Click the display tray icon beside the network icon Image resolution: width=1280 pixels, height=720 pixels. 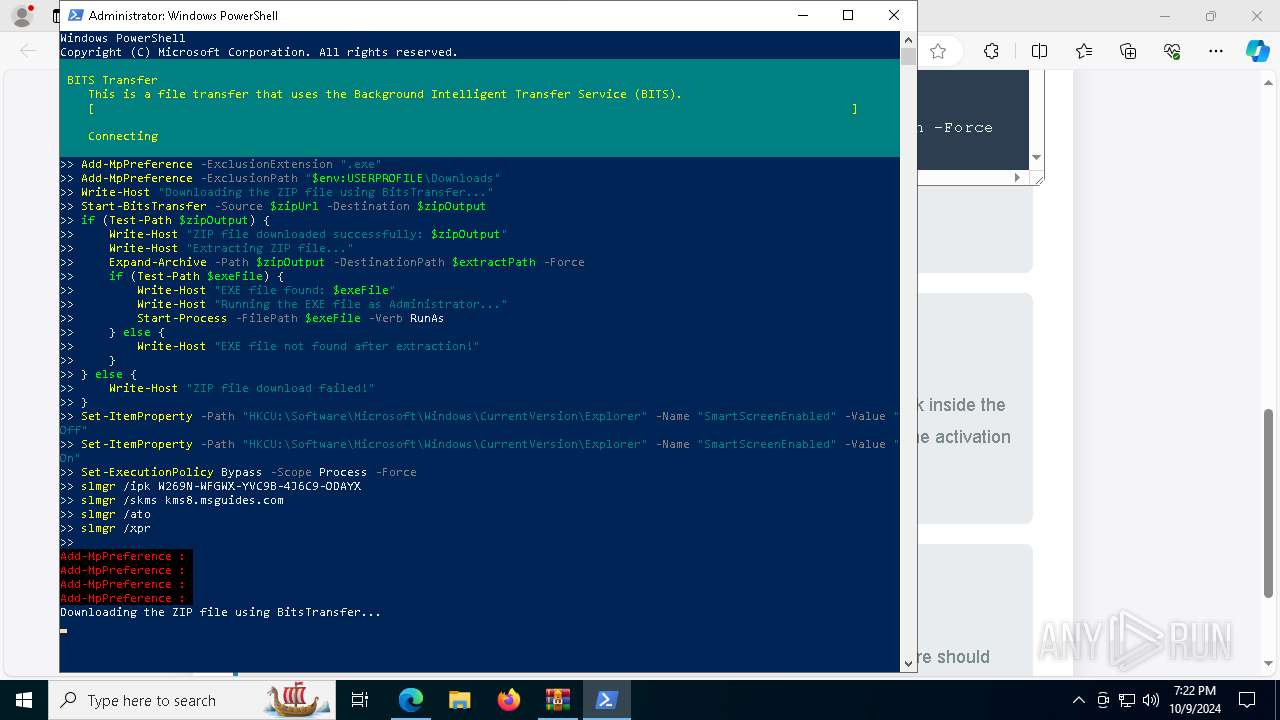[x=1103, y=700]
